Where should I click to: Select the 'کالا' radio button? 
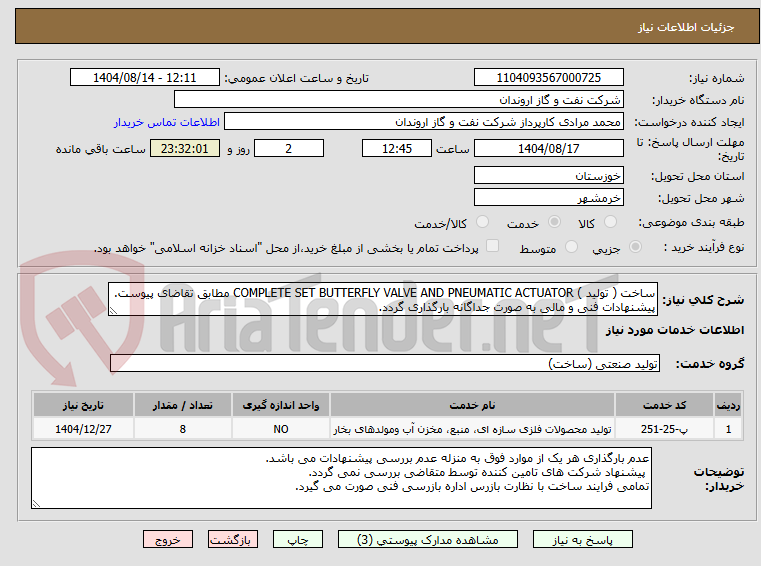tap(610, 222)
